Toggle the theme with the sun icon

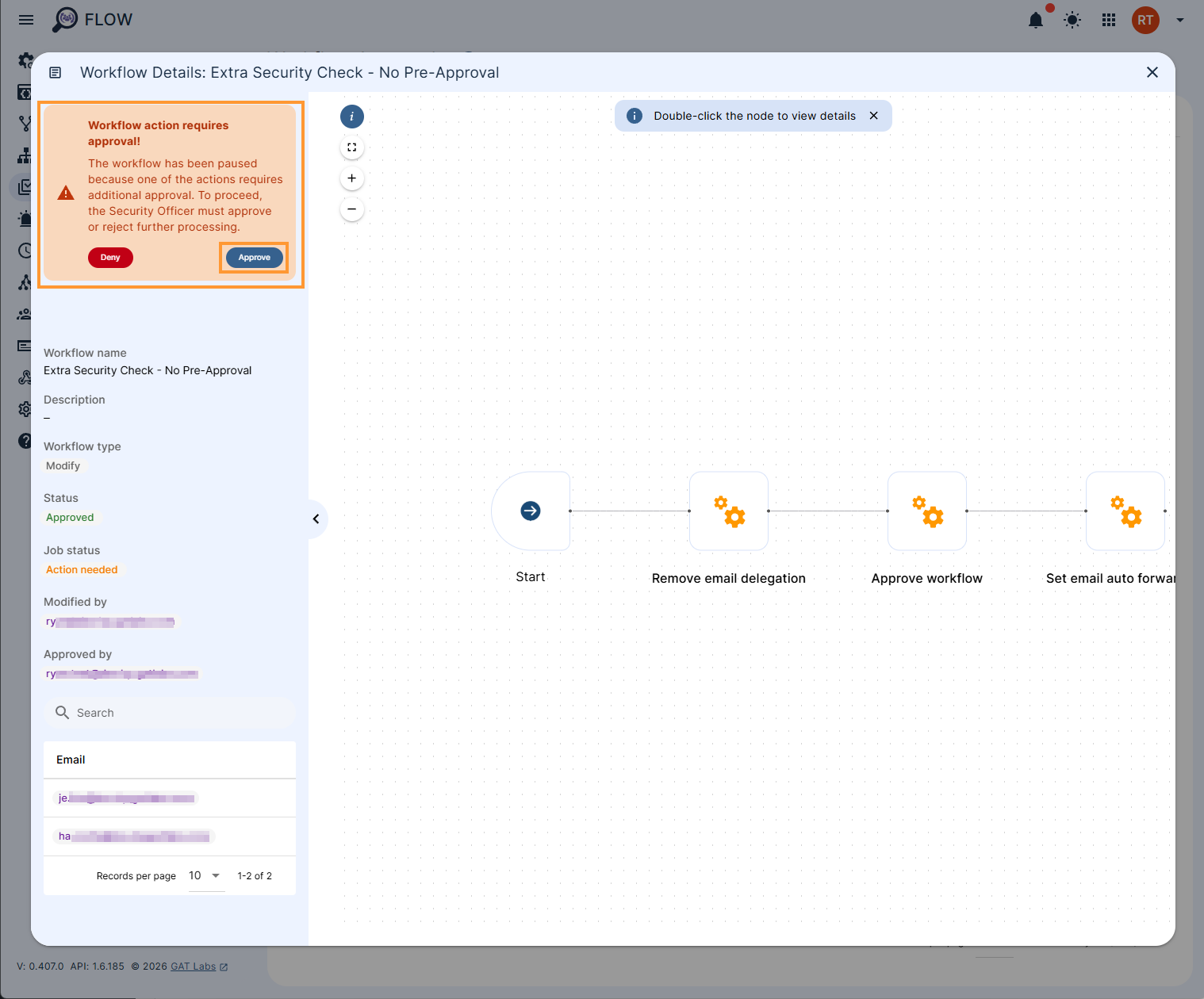pyautogui.click(x=1072, y=20)
